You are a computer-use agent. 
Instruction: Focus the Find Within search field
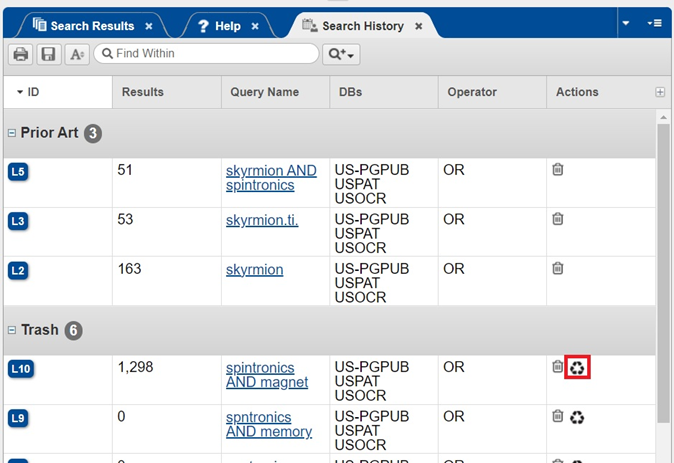(206, 54)
